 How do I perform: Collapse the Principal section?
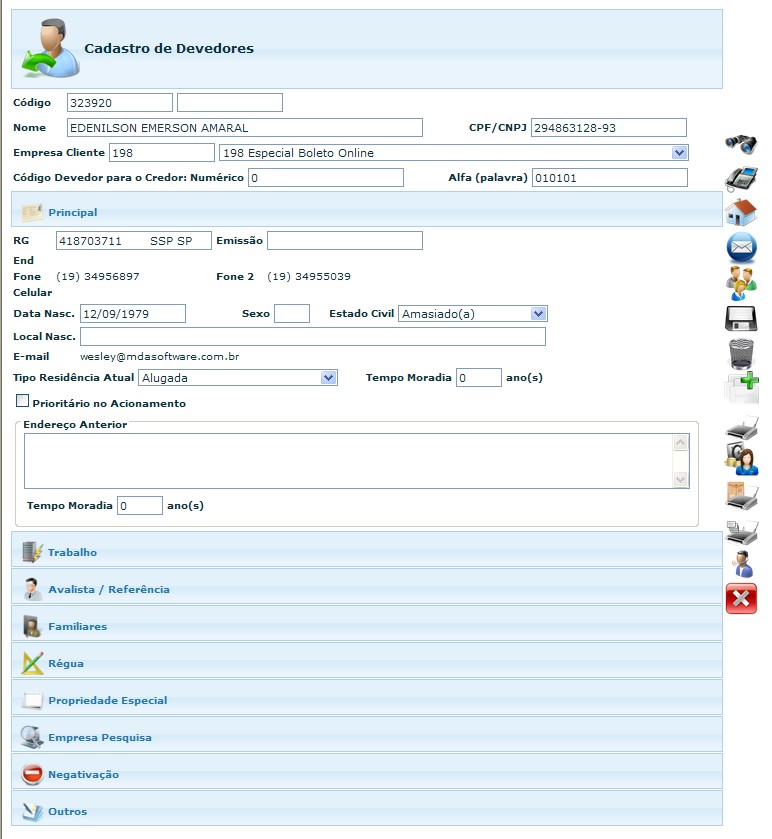pos(367,209)
